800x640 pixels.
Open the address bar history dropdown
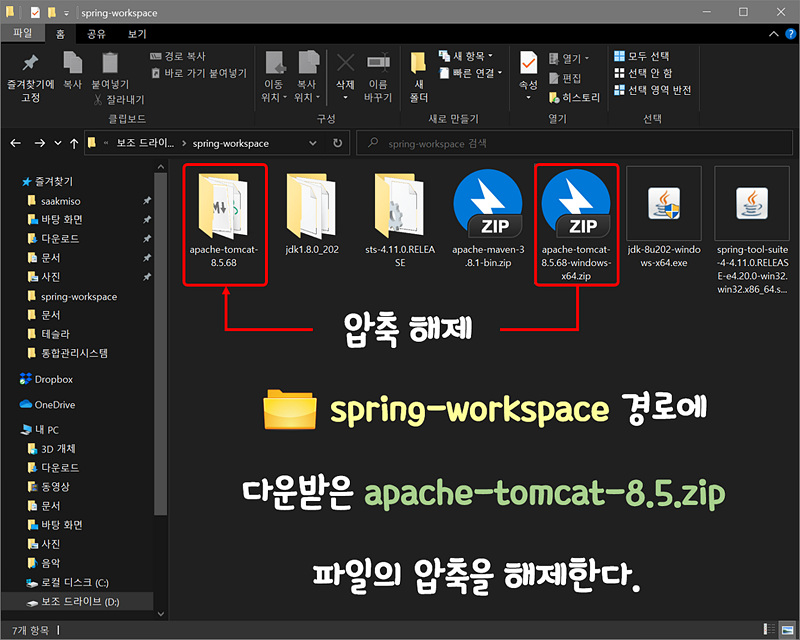pyautogui.click(x=313, y=143)
